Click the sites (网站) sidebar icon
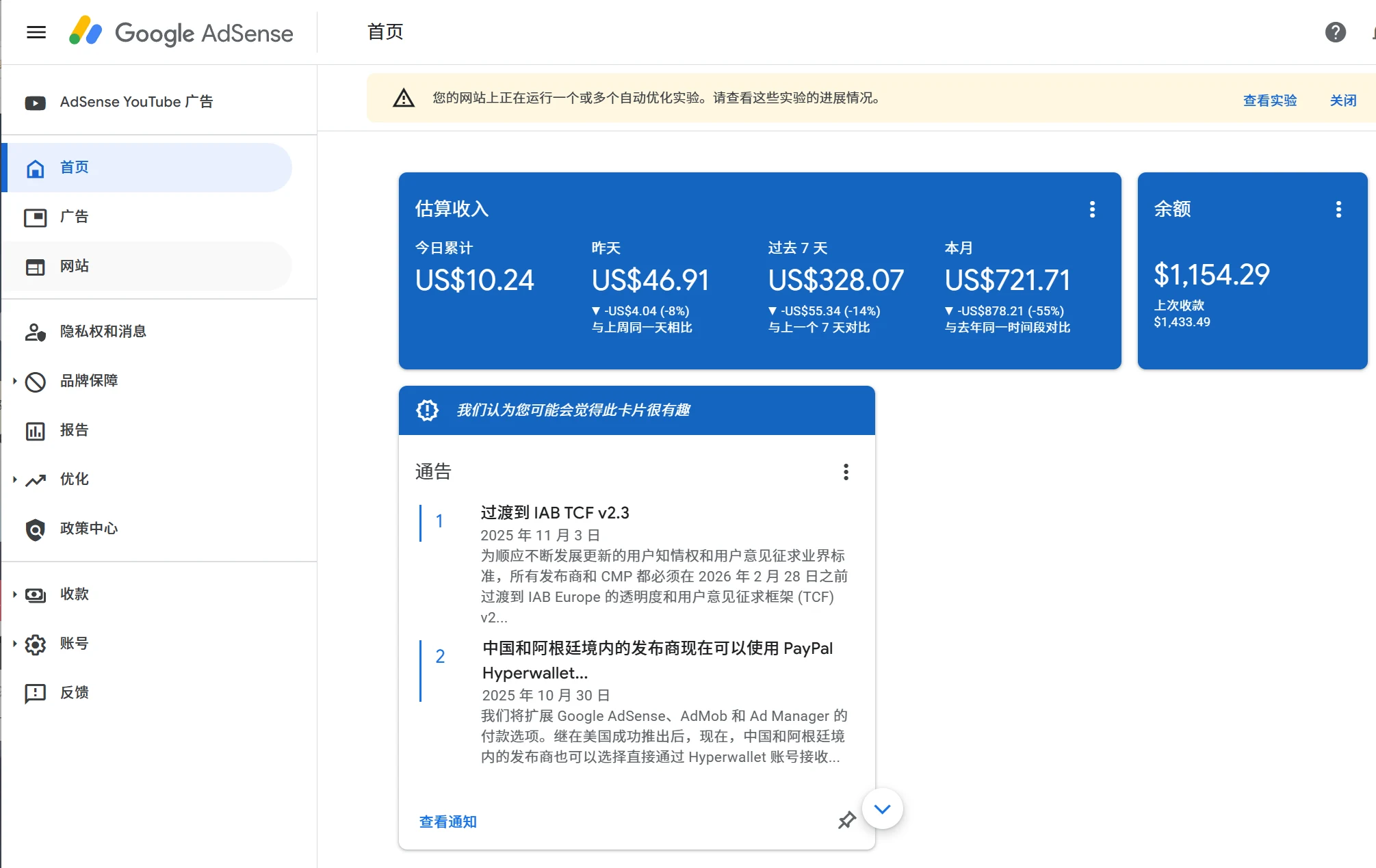 (x=36, y=267)
